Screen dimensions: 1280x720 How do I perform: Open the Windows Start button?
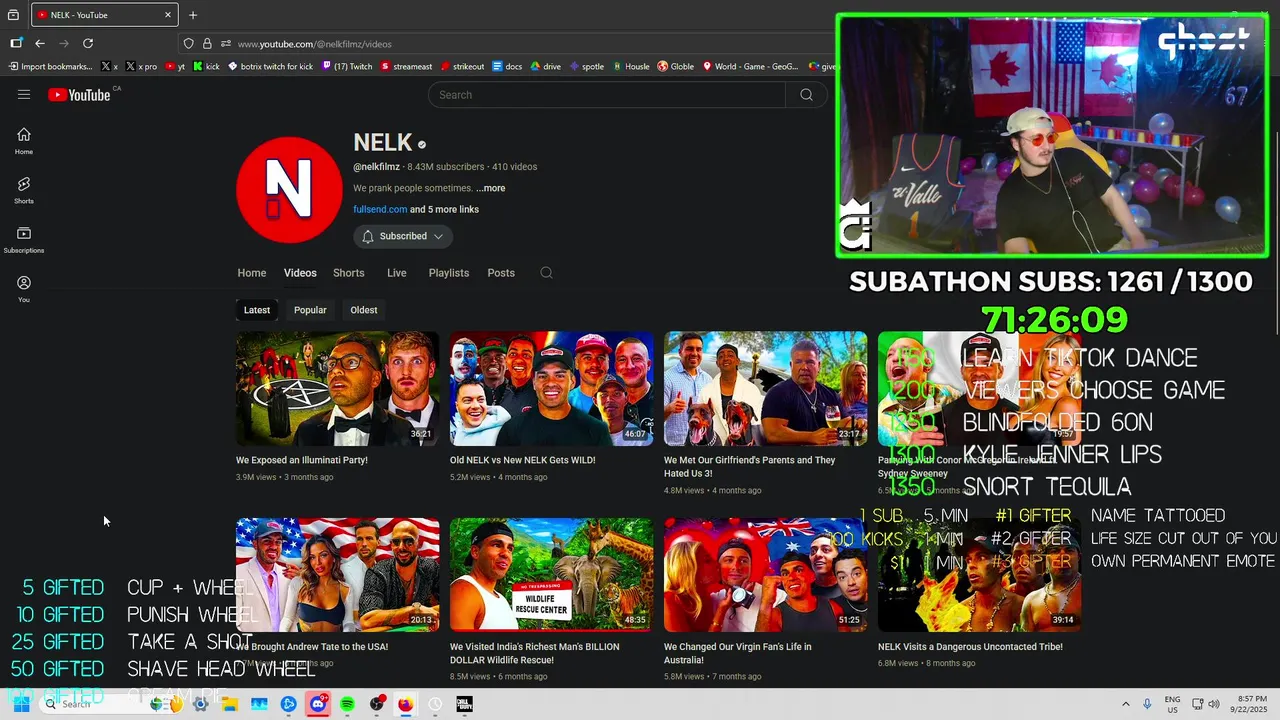click(21, 704)
